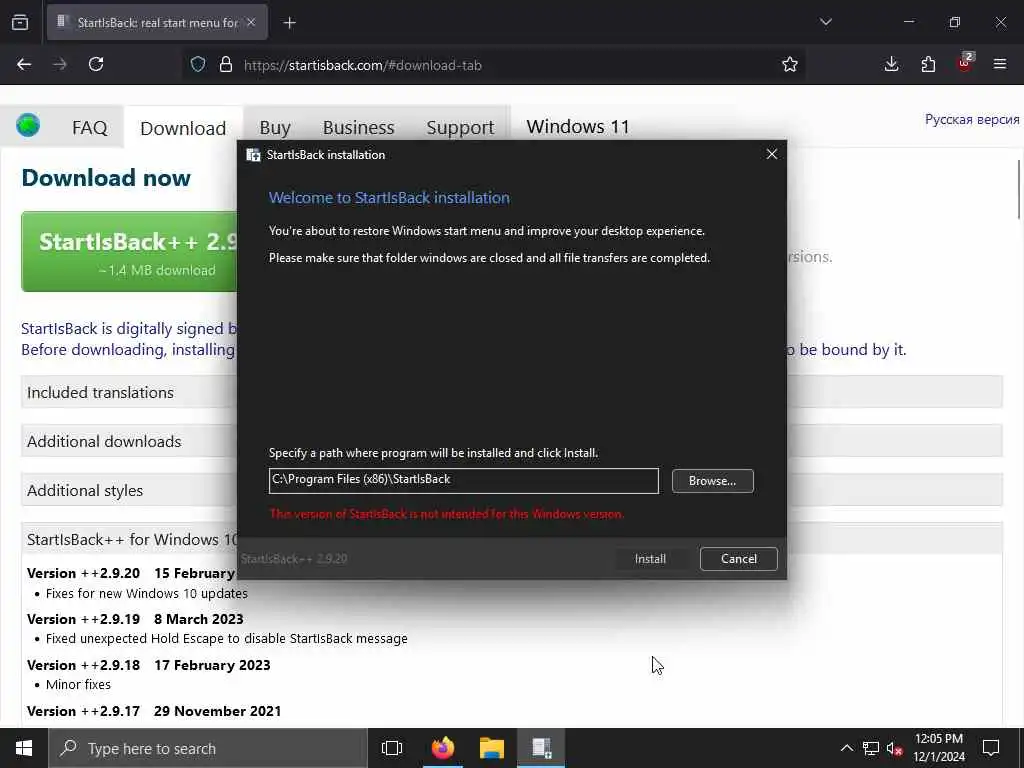
Task: Click the page vertical scrollbar
Action: 1019,189
